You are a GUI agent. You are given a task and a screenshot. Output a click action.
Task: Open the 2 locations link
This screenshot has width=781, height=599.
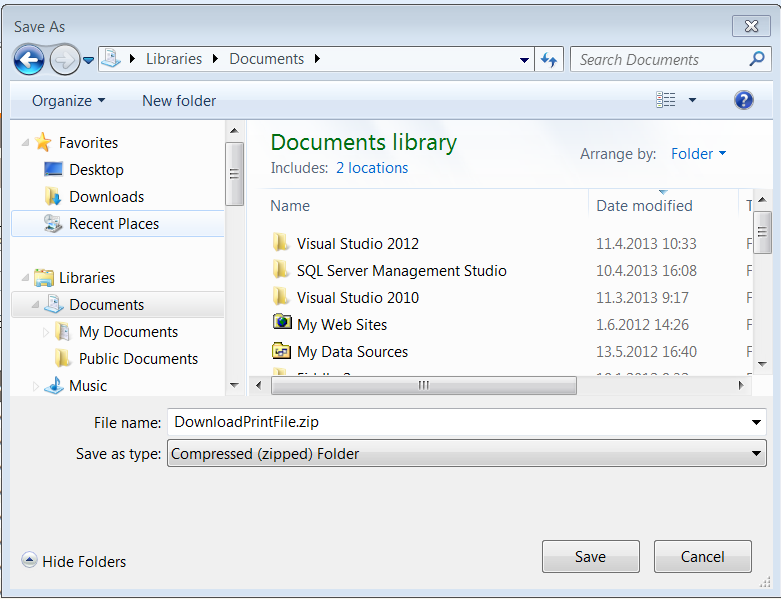[372, 168]
